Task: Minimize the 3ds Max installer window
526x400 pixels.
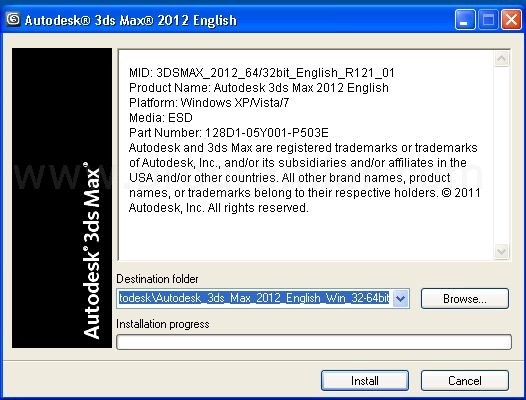Action: tap(465, 20)
